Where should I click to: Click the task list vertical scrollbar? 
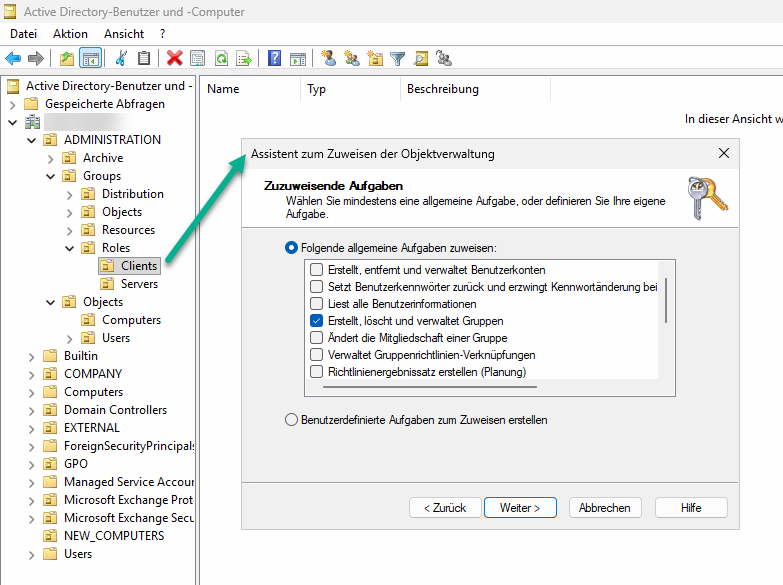(664, 300)
